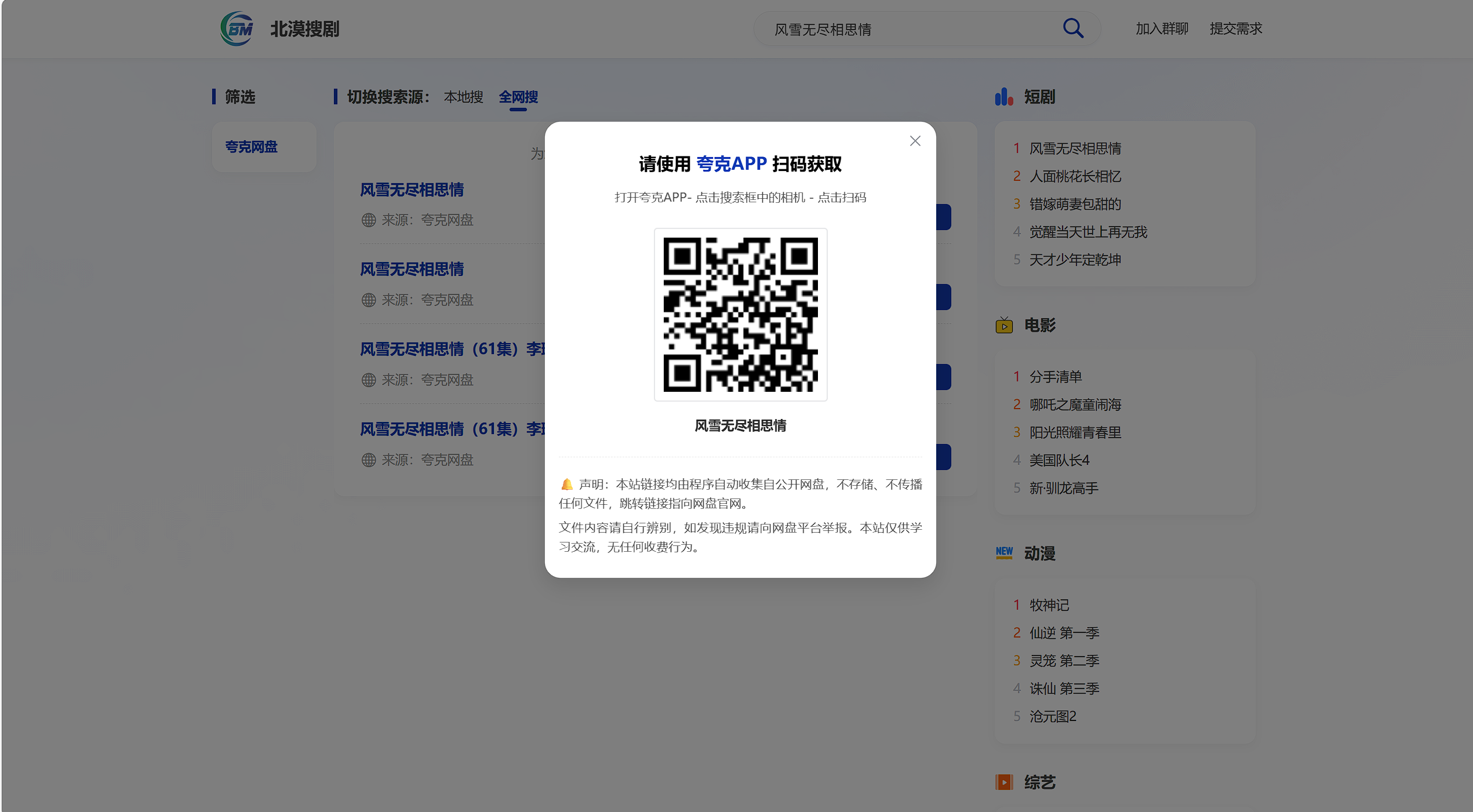Click globe icon of fourth result source

point(369,460)
